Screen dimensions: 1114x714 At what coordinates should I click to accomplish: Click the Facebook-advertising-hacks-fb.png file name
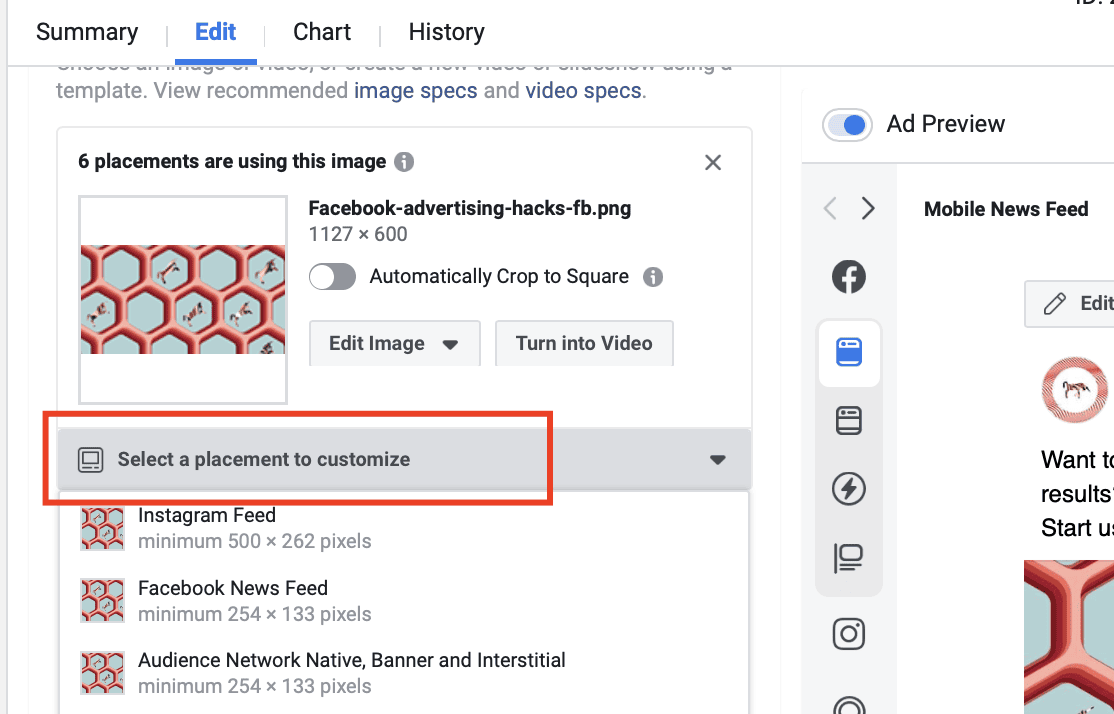pos(470,209)
